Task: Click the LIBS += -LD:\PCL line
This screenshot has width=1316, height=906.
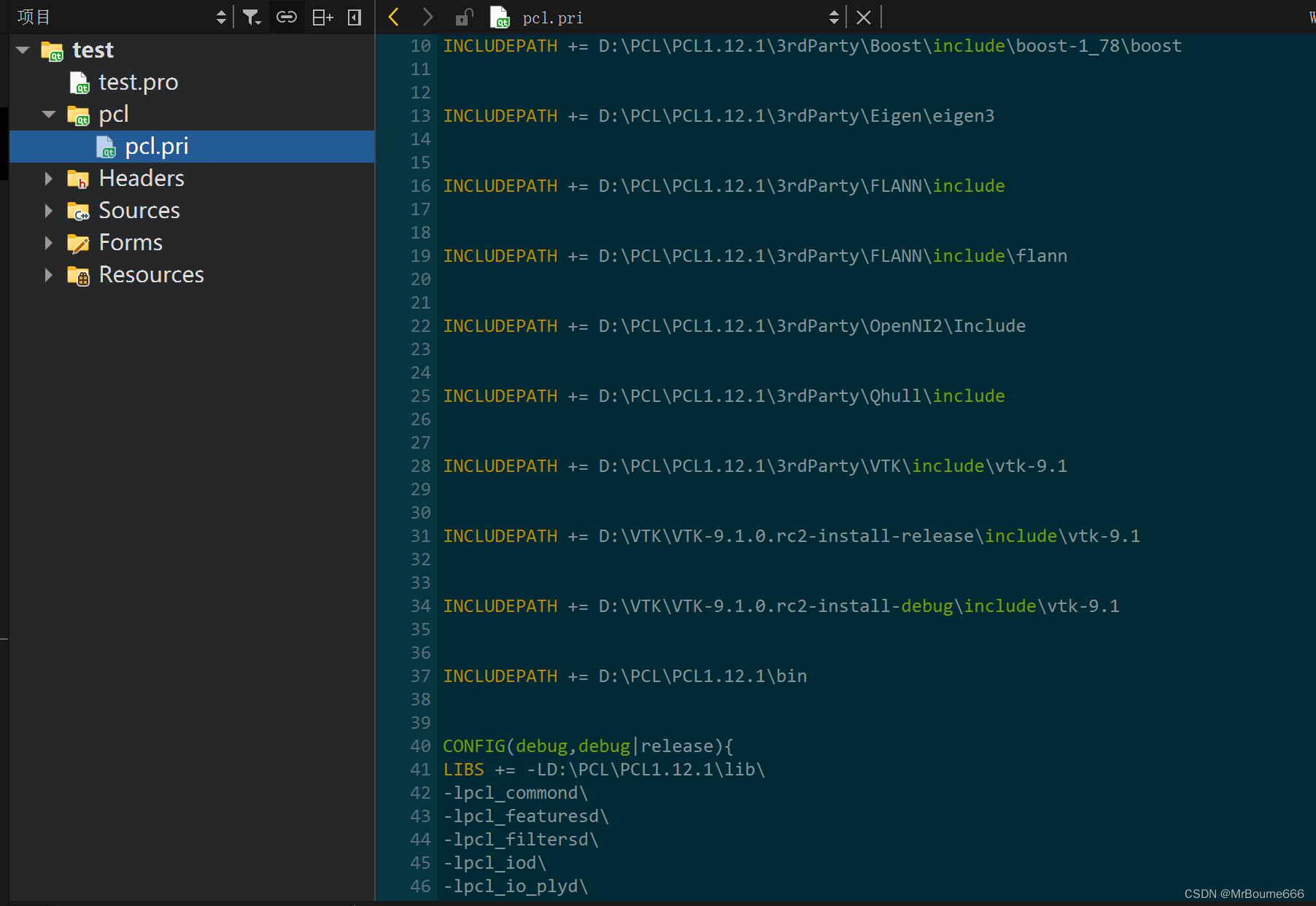Action: click(x=604, y=770)
